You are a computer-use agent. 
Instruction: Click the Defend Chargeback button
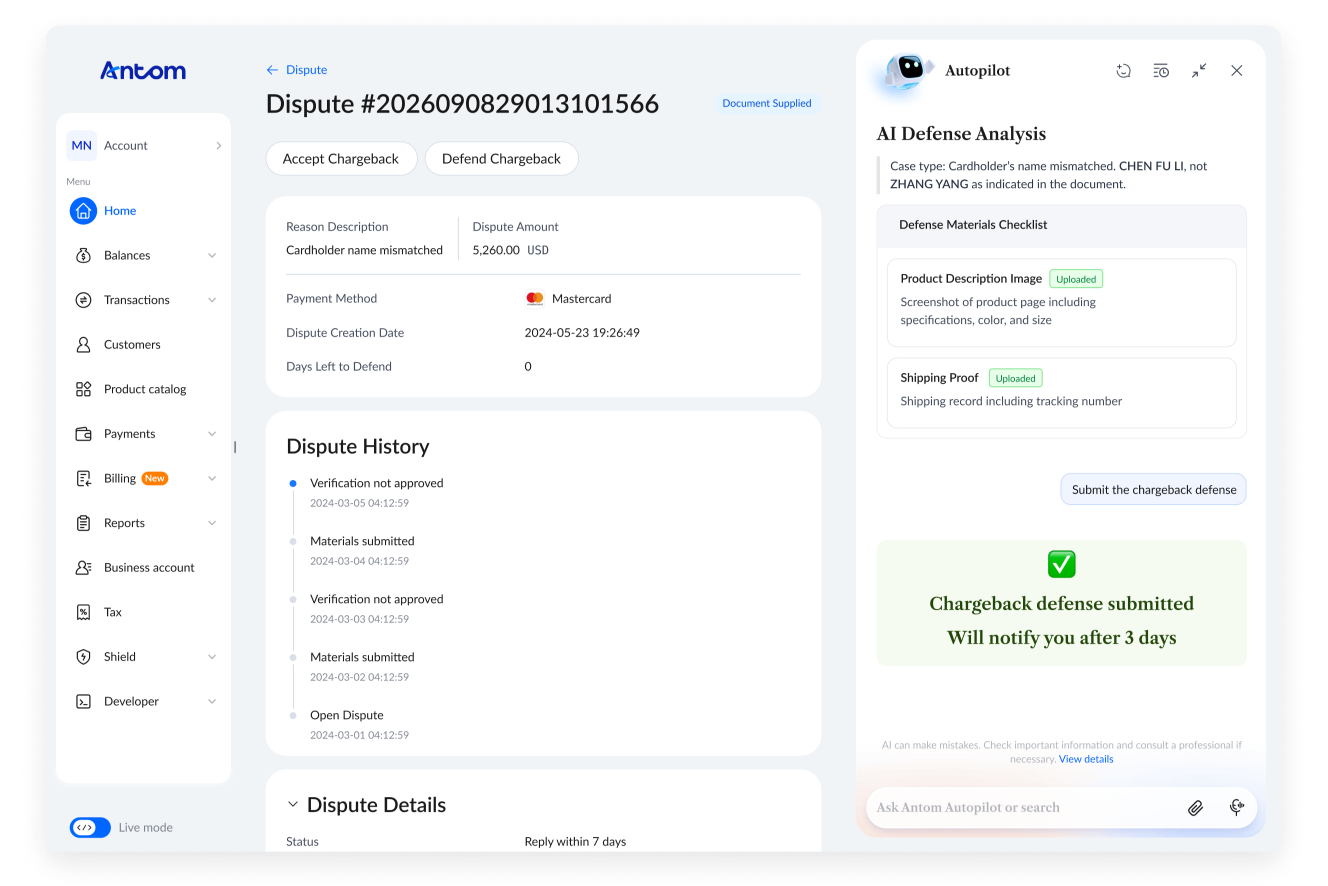[x=502, y=159]
